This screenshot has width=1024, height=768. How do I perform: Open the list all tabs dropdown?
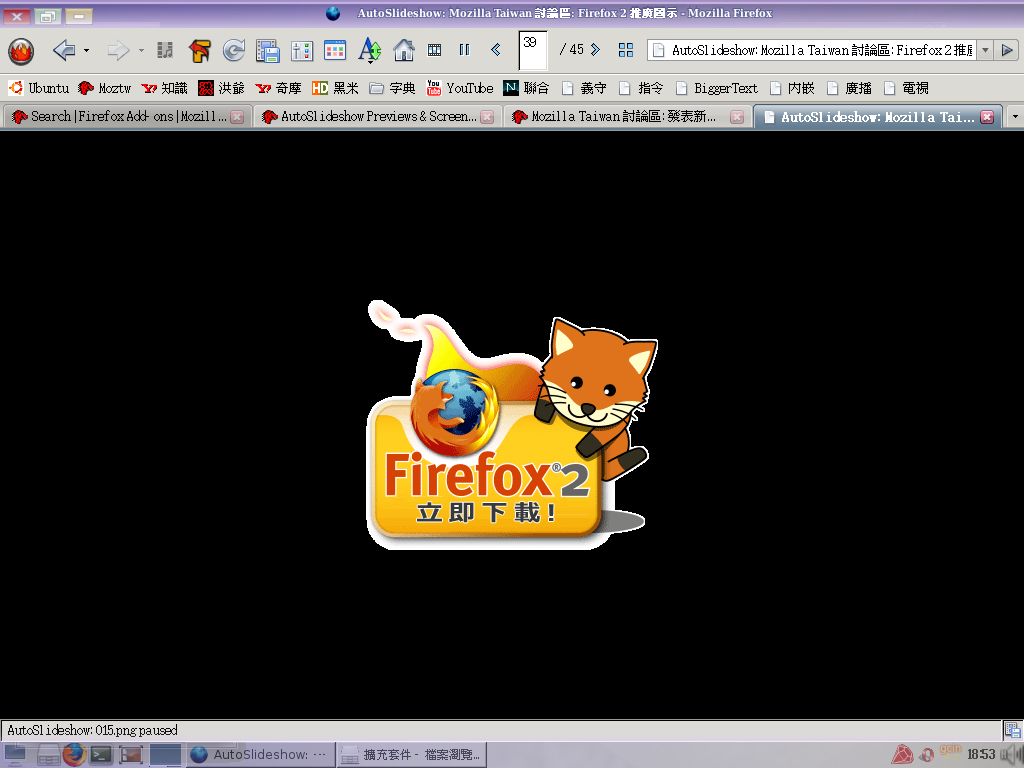pos(1015,117)
